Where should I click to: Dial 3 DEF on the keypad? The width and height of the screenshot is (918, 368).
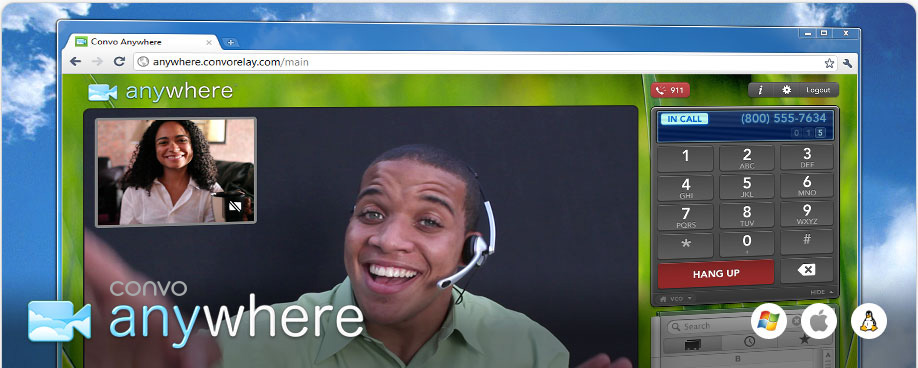click(x=807, y=157)
